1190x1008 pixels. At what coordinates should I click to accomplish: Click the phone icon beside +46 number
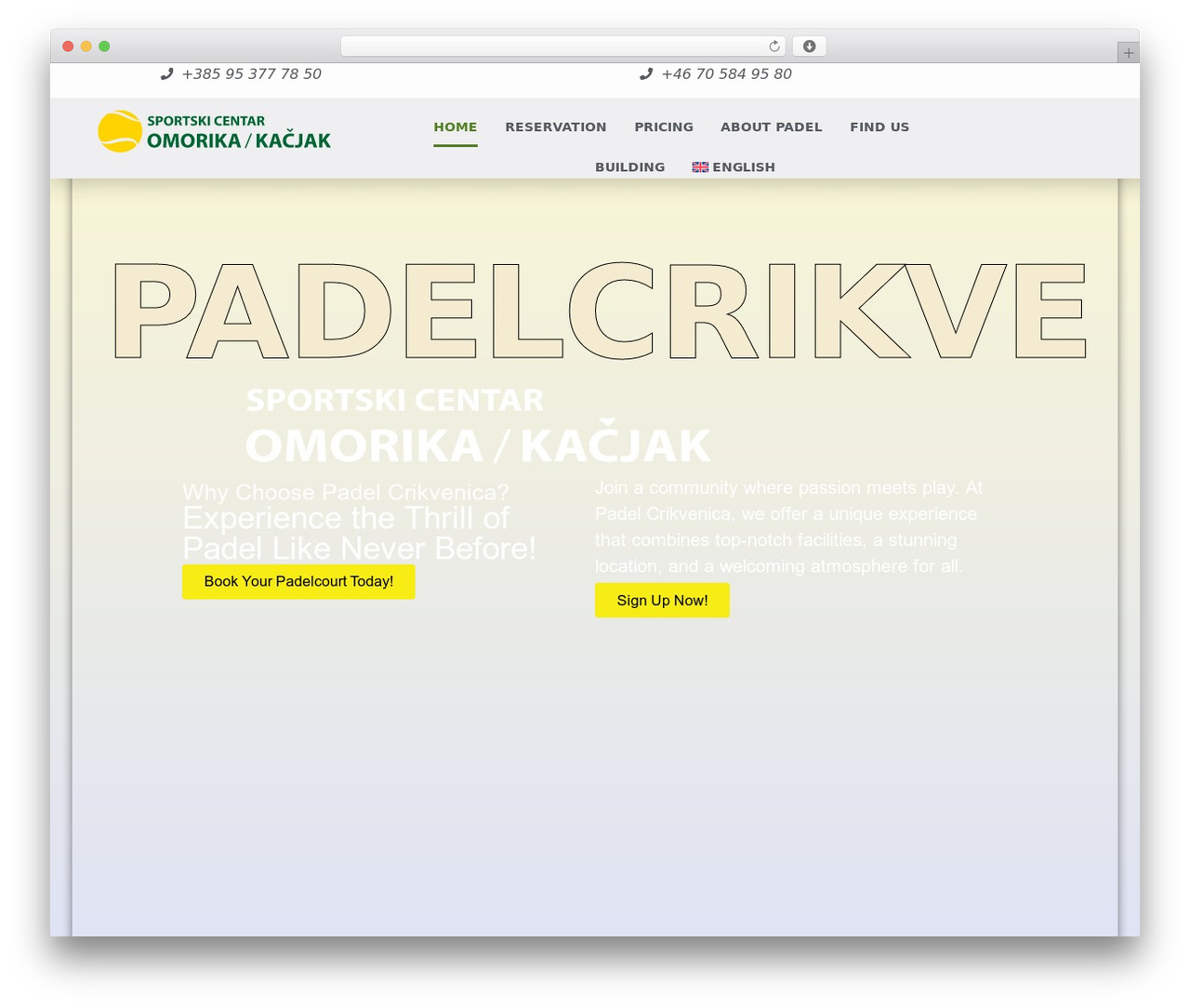tap(646, 73)
